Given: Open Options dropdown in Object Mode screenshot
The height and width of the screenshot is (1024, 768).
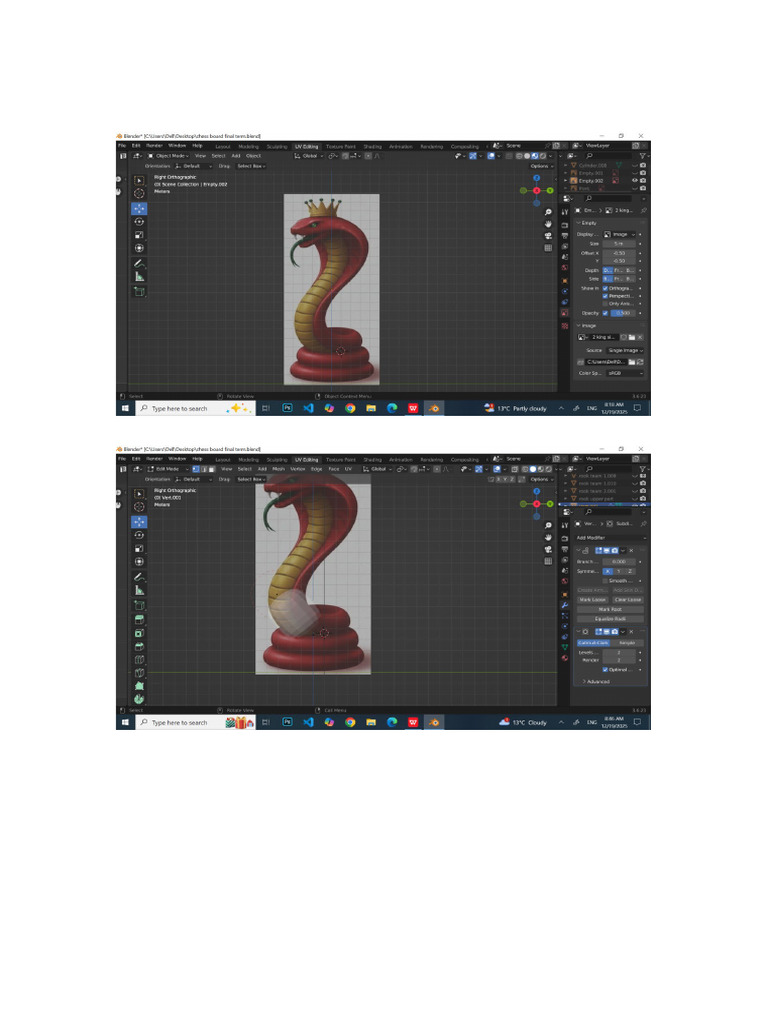Looking at the screenshot, I should pyautogui.click(x=540, y=166).
